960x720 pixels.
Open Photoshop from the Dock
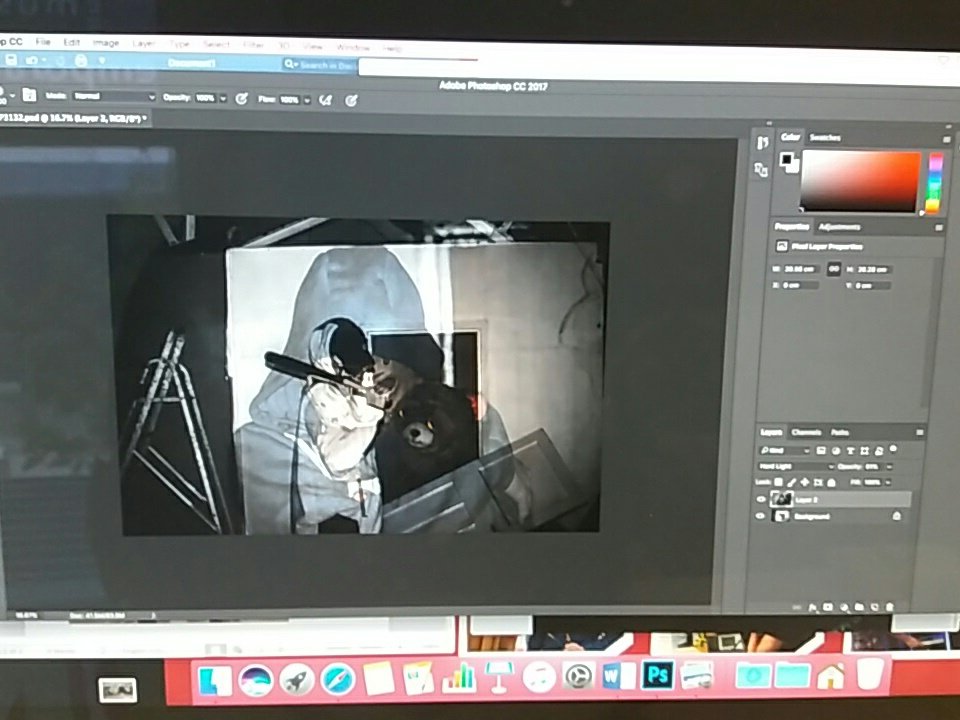[658, 676]
